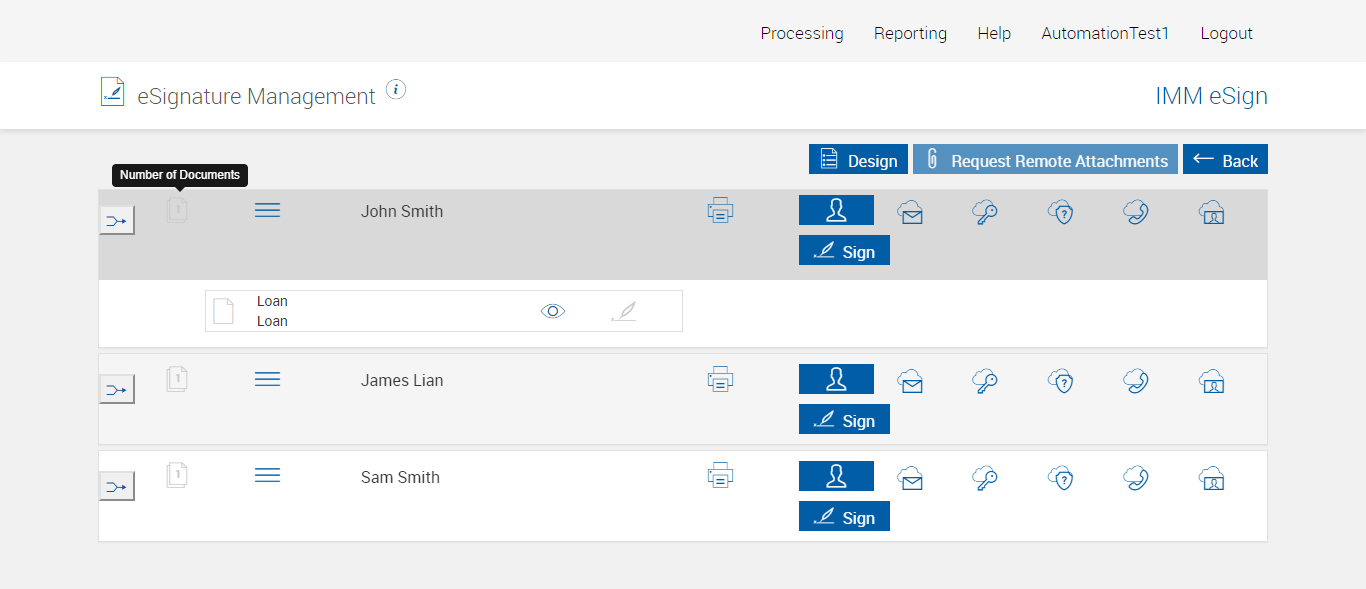
Task: Collapse John Smith's document list via lines icon
Action: [x=267, y=210]
